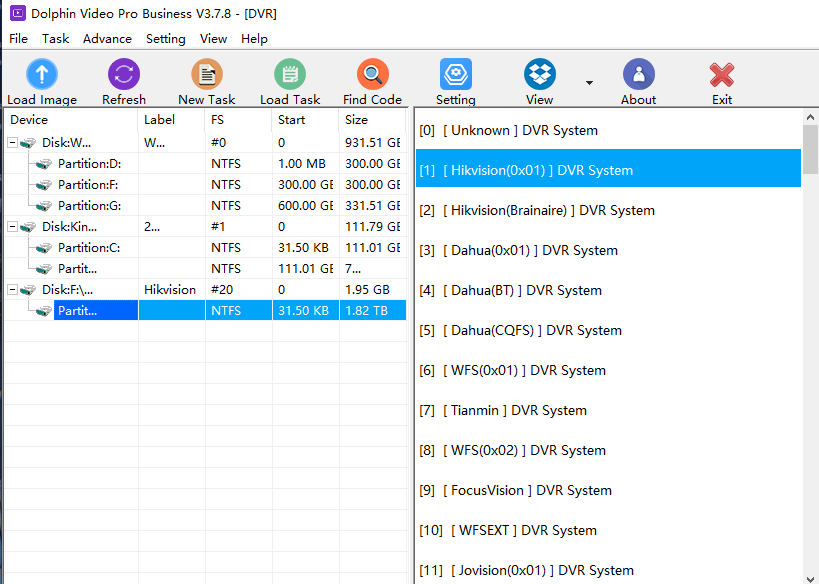Viewport: 819px width, 584px height.
Task: Select [4] Dahua(BT) DVR System
Action: point(609,290)
